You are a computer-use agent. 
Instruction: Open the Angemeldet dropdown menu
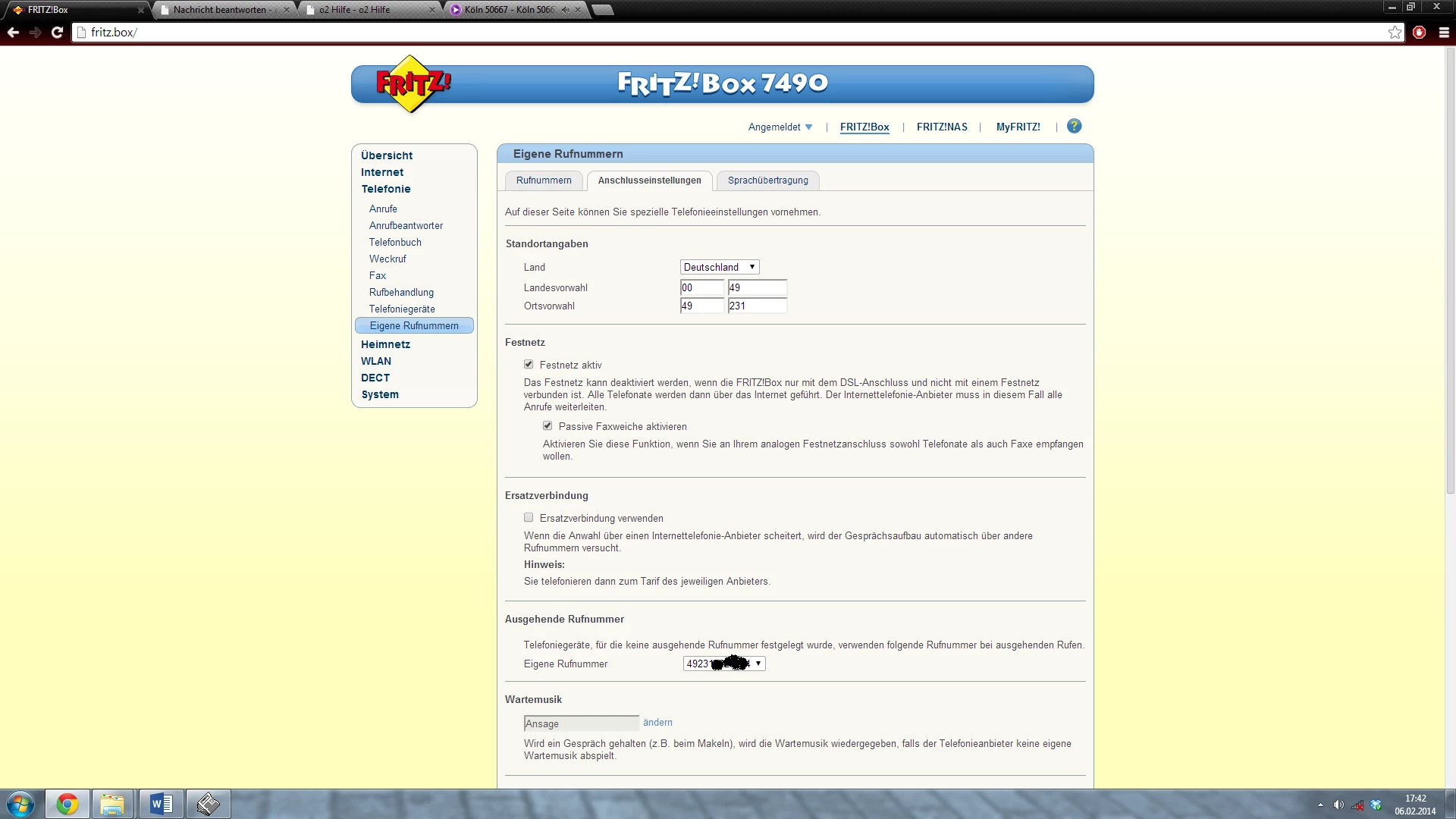tap(780, 127)
